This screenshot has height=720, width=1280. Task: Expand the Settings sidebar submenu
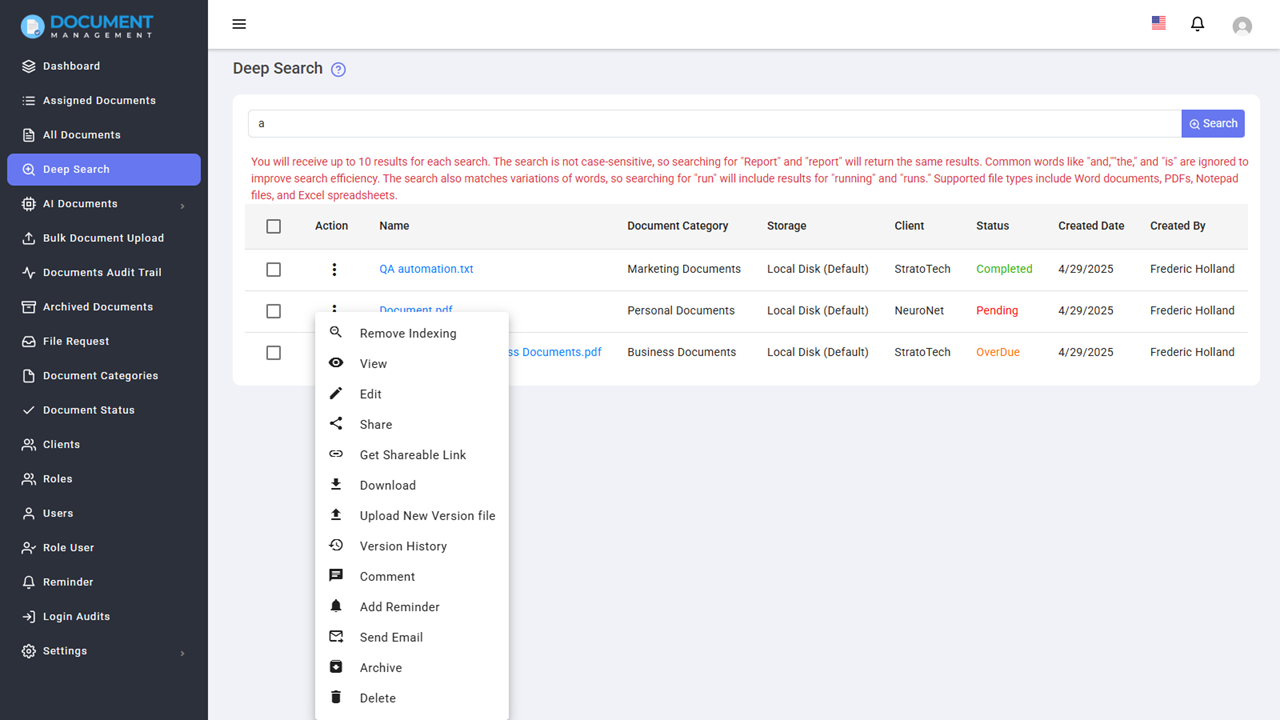point(182,653)
